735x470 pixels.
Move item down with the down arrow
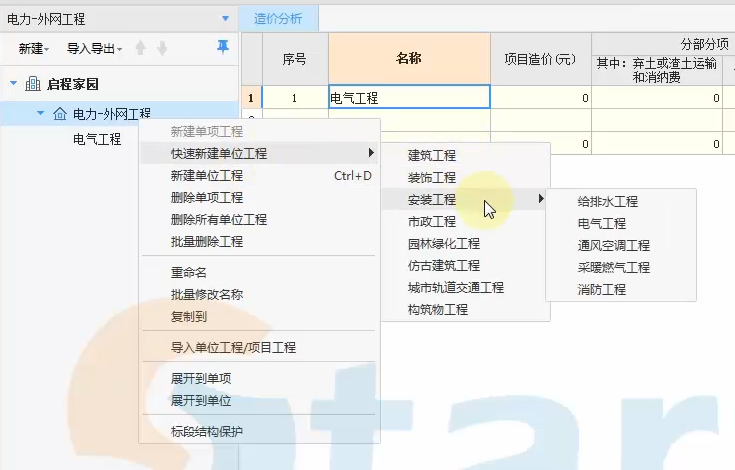(x=162, y=48)
